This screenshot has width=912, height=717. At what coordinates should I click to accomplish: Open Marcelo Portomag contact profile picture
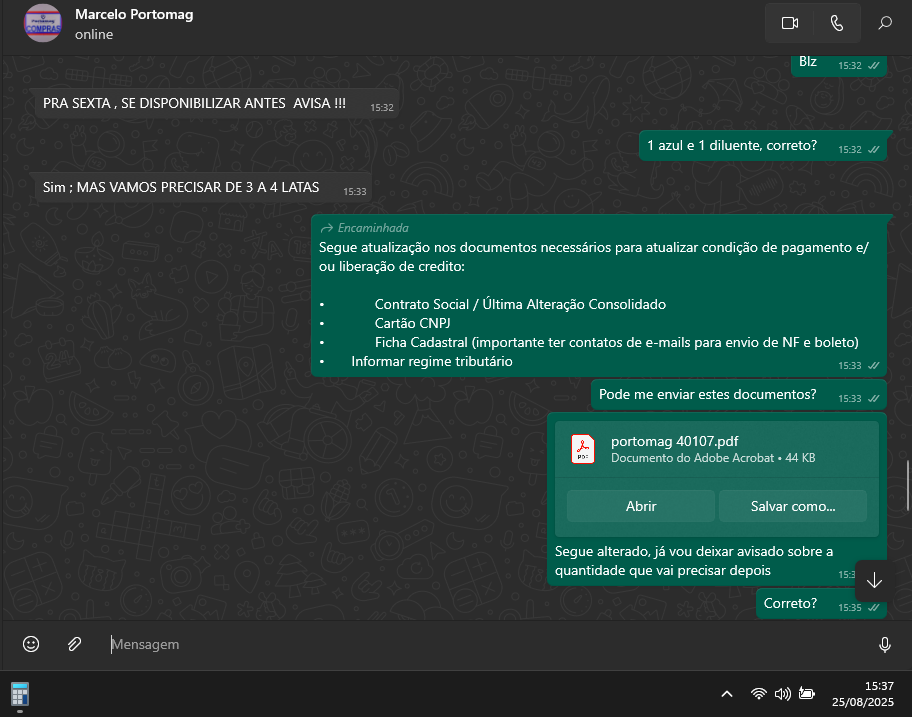coord(42,23)
